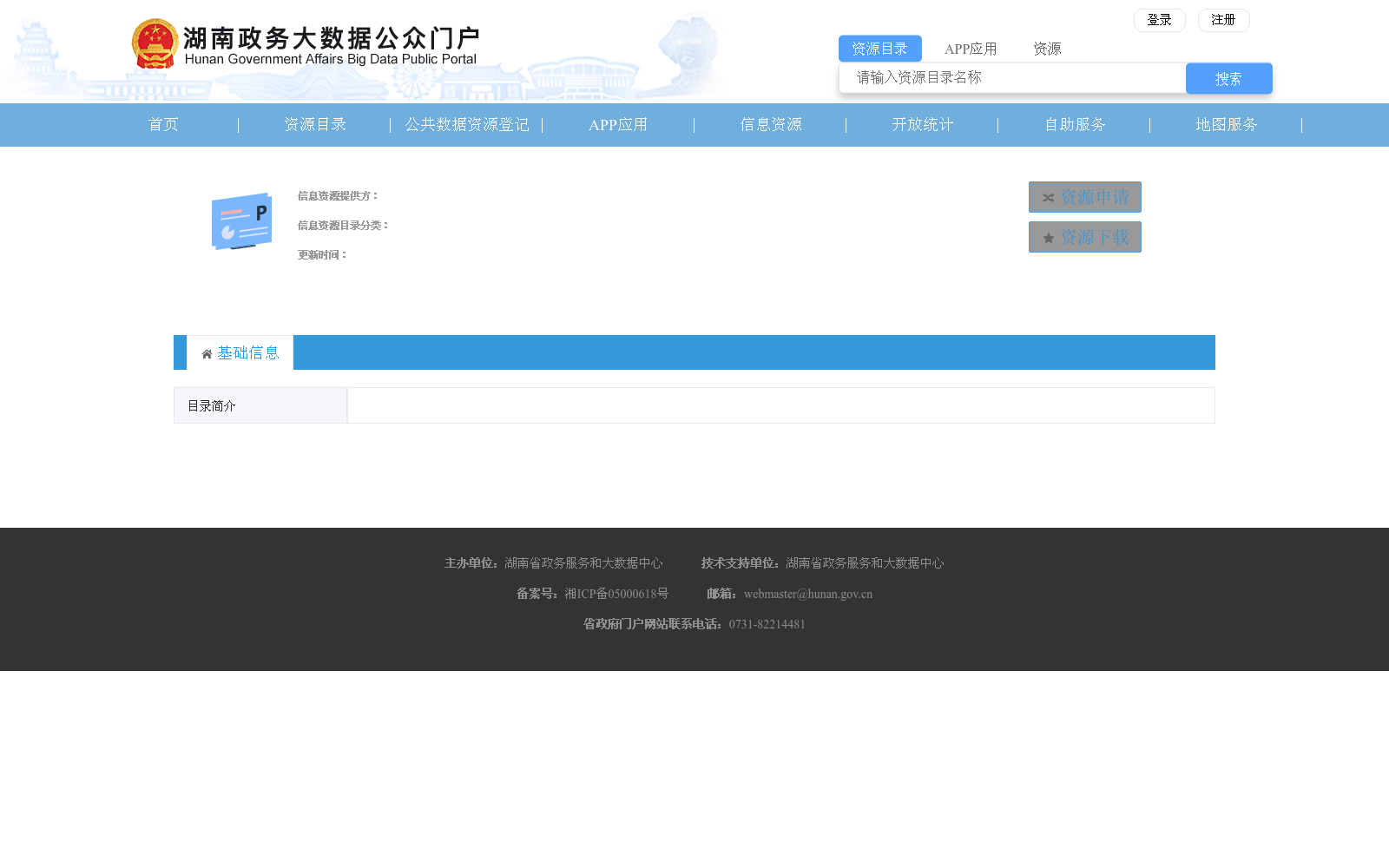Go to 首页 in navigation bar
This screenshot has width=1389, height=868.
coord(163,125)
